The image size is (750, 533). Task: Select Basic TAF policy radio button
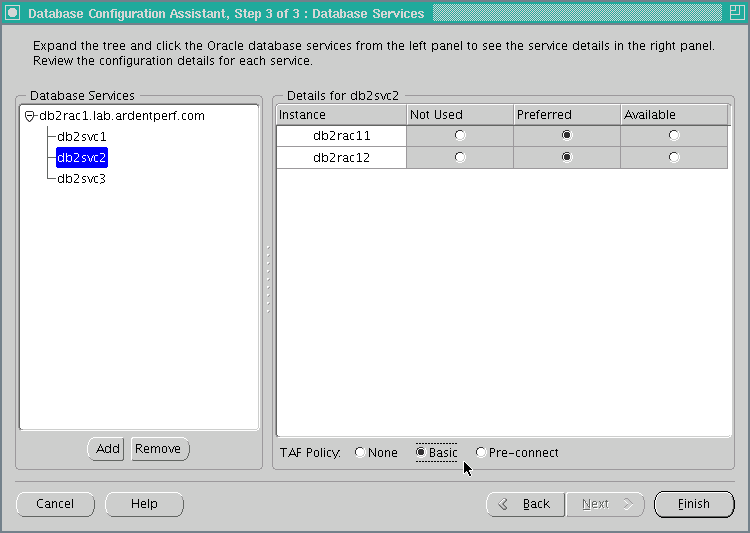(x=421, y=453)
